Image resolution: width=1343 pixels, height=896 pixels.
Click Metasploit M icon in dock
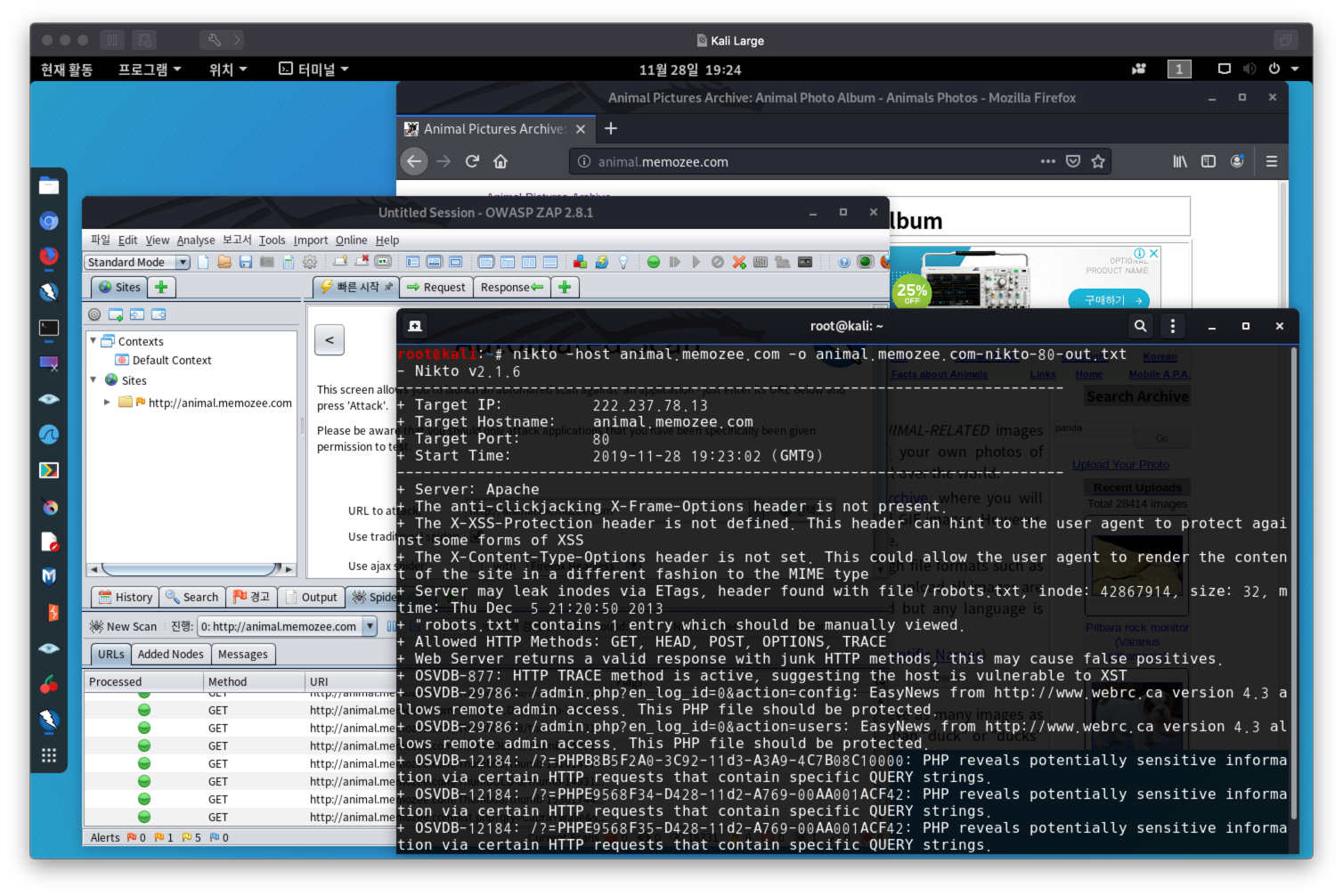[49, 576]
